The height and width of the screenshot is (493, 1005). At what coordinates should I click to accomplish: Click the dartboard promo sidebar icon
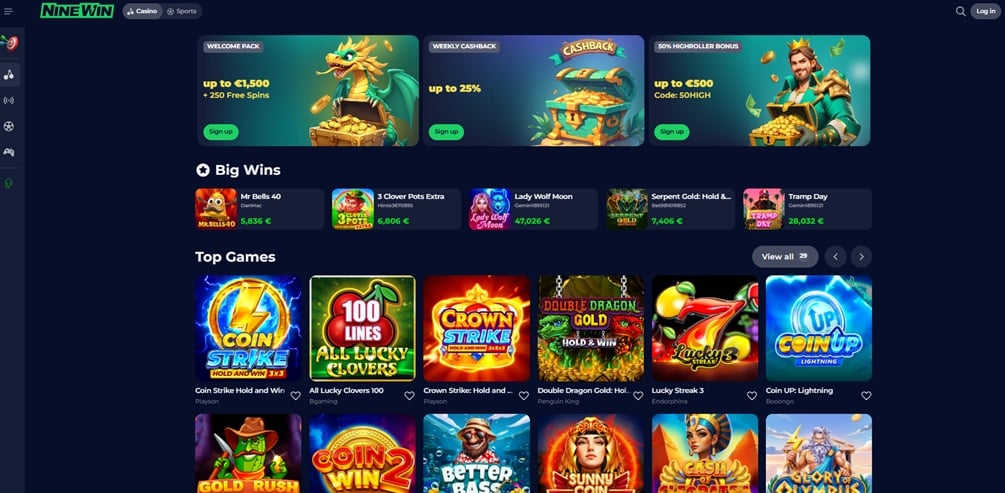(9, 43)
